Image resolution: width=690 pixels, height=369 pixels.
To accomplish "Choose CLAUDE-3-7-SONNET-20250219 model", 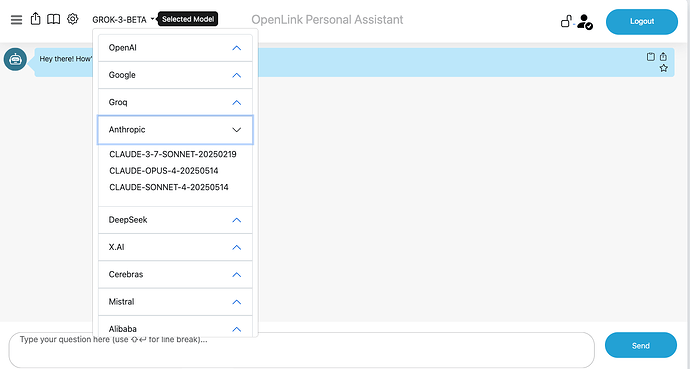I will tap(173, 154).
